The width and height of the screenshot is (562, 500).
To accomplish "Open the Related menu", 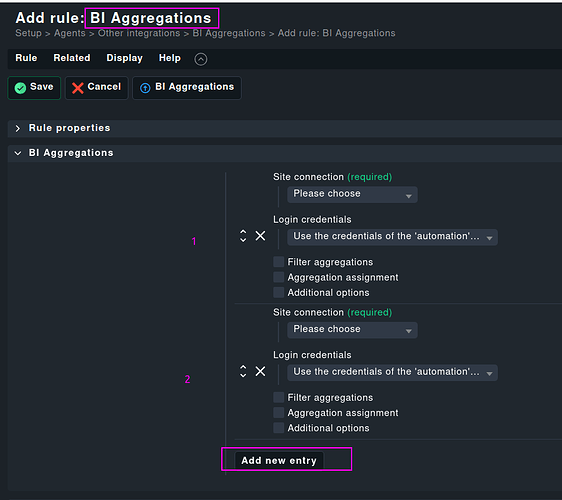I will 72,58.
